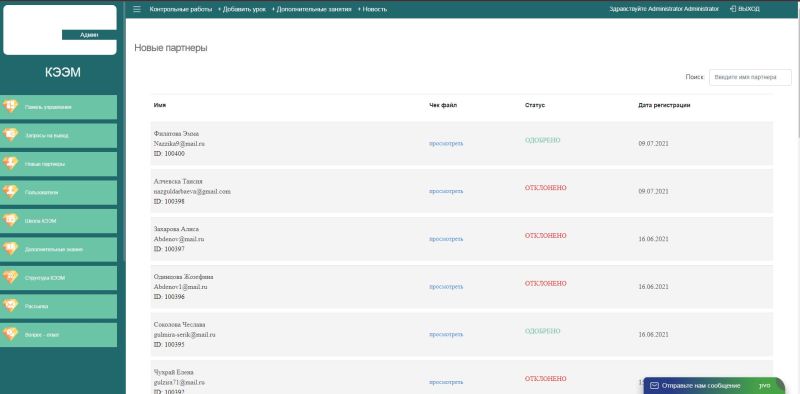Go to Новость in top navigation

pos(374,9)
